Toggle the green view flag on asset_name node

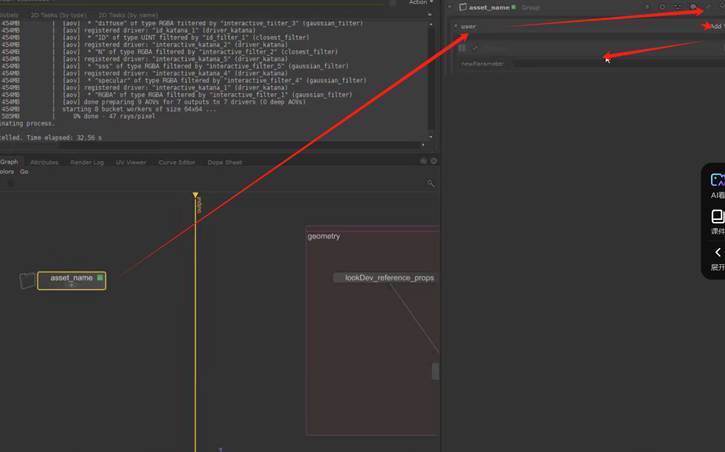click(100, 278)
